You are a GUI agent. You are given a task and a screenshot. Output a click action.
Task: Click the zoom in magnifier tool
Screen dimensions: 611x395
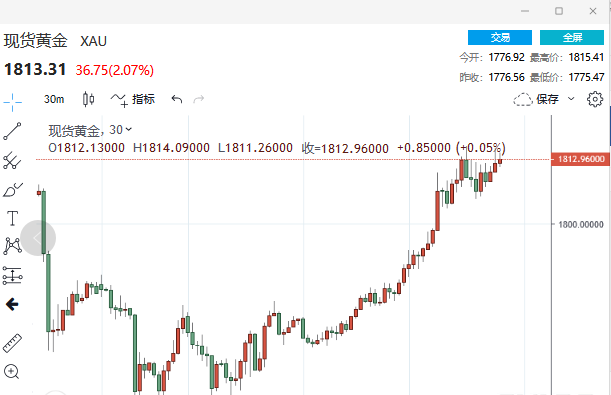(11, 372)
